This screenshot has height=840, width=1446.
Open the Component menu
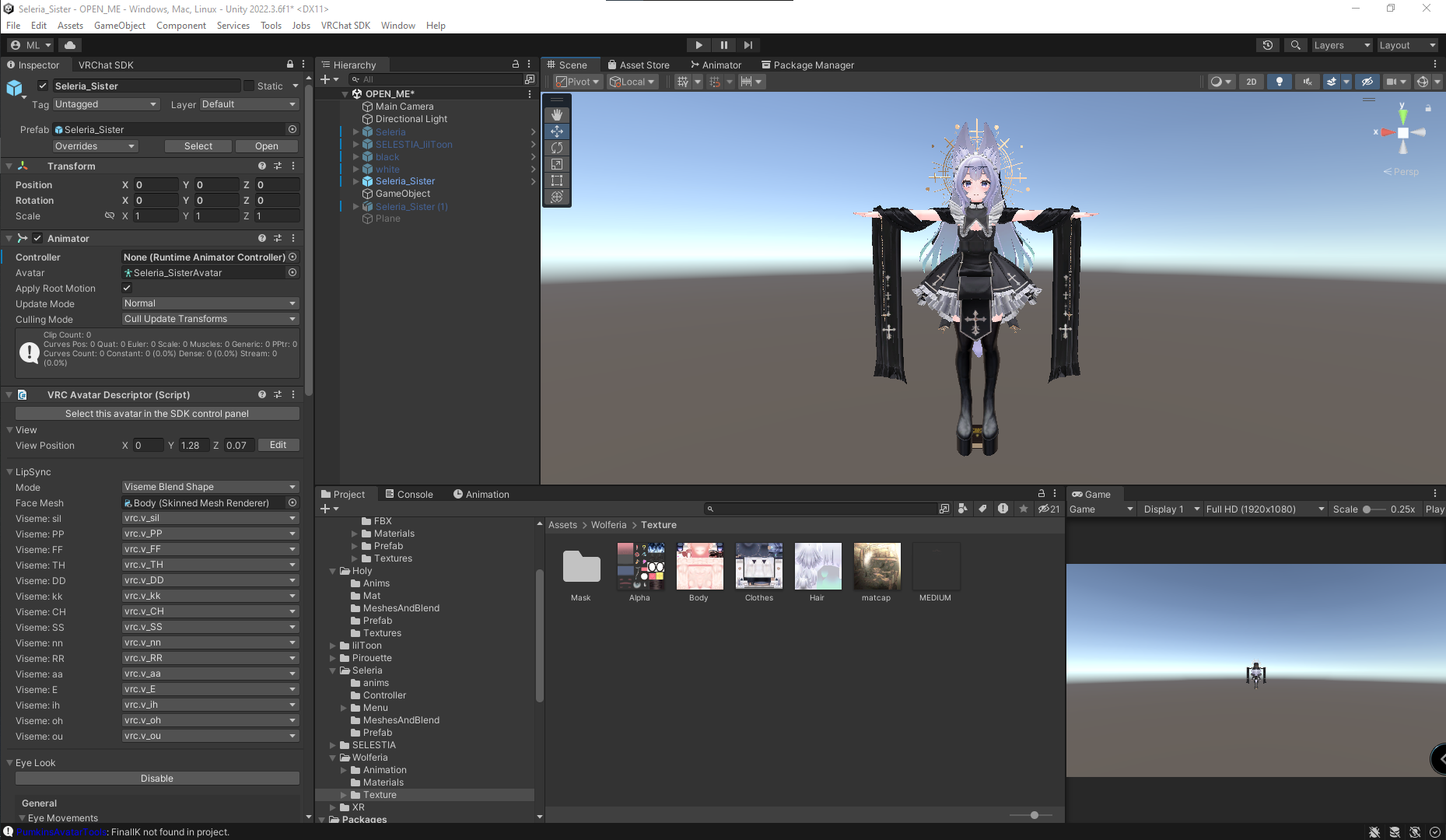pos(180,26)
